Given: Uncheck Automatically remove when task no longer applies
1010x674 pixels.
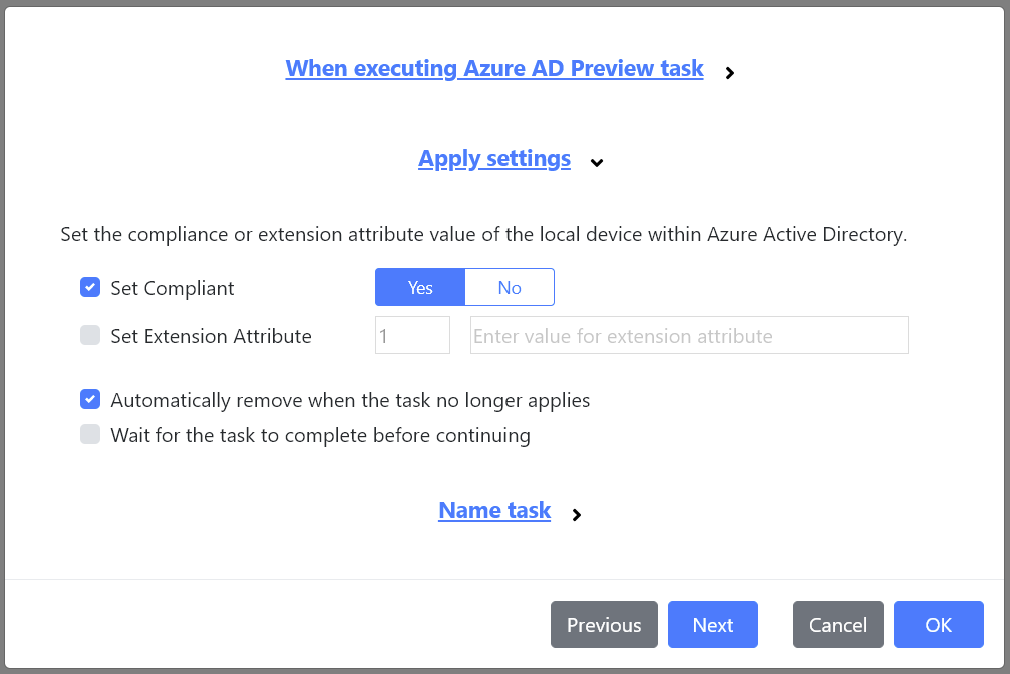Looking at the screenshot, I should click(x=90, y=400).
